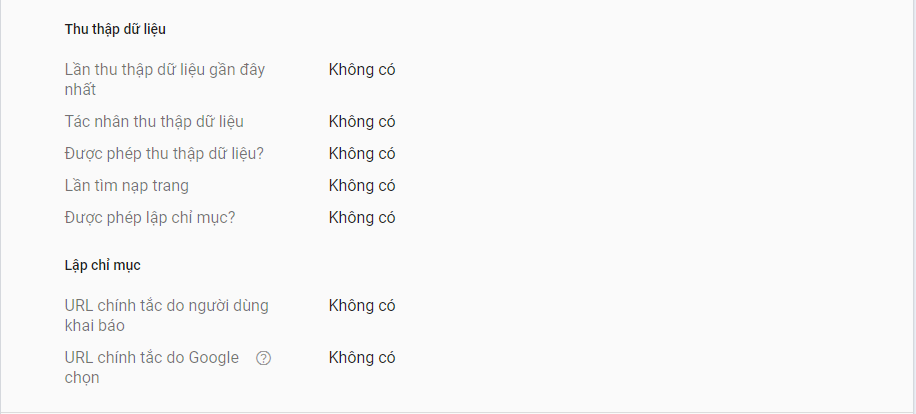The image size is (916, 414).
Task: Click the URL chính tắc do Google chọn label
Action: coord(152,367)
